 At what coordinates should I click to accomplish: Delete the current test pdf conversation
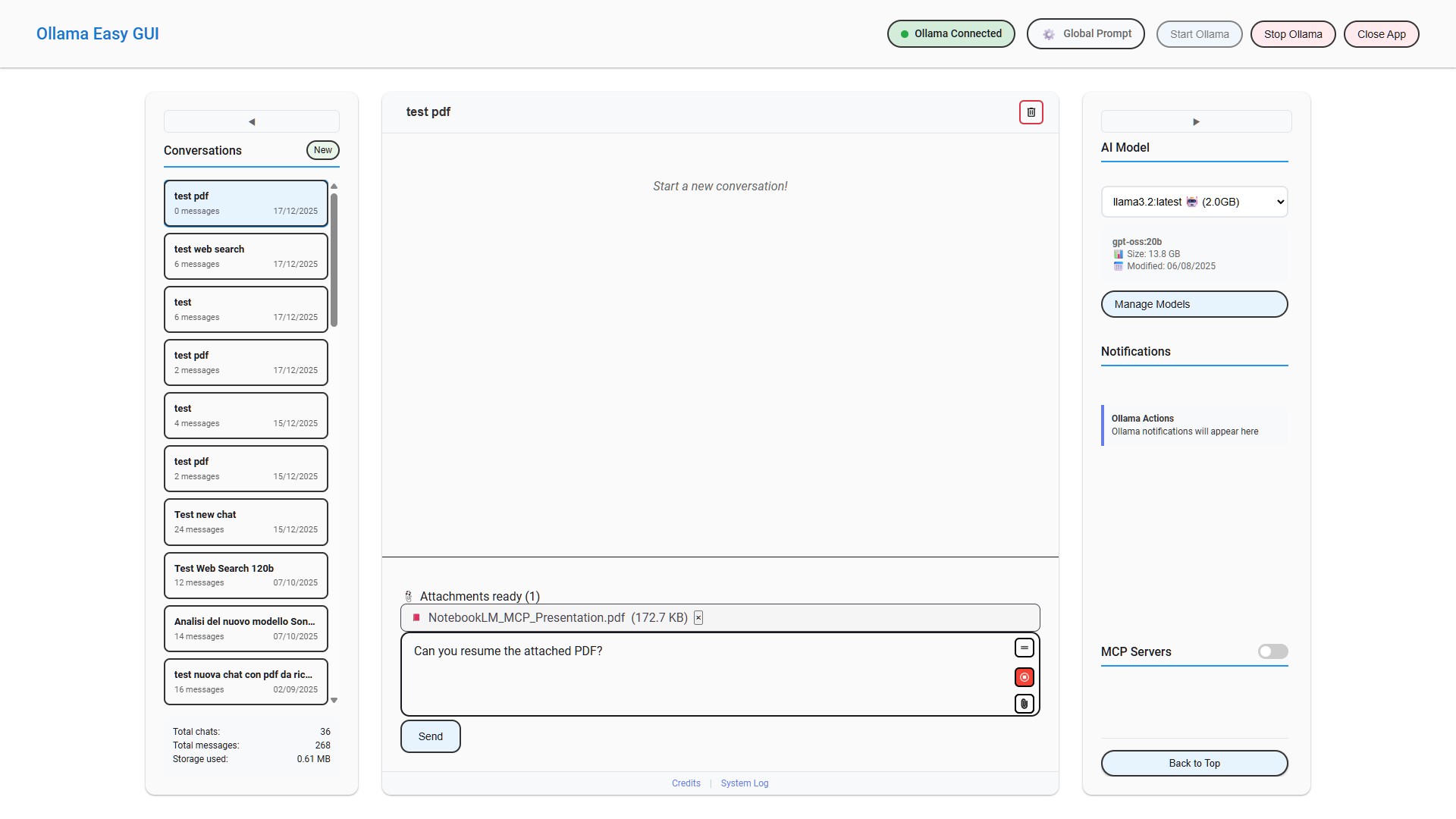click(x=1031, y=112)
